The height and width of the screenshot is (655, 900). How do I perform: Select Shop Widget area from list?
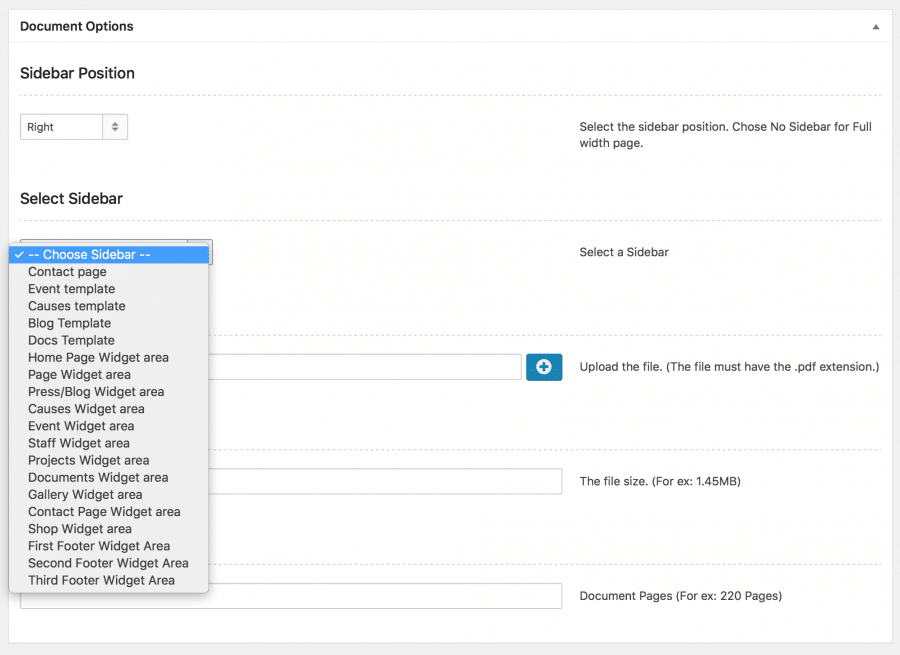point(109,529)
